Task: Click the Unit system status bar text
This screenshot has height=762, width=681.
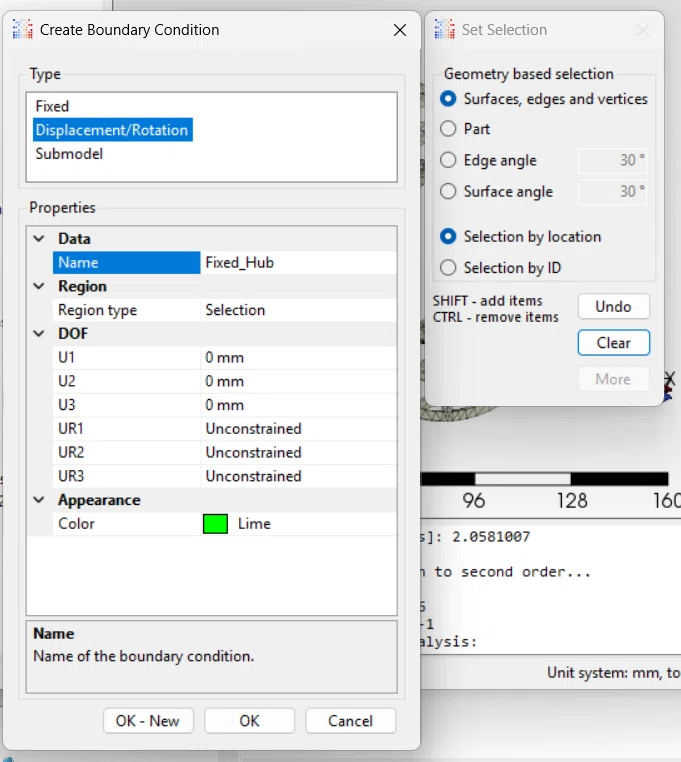Action: point(613,673)
